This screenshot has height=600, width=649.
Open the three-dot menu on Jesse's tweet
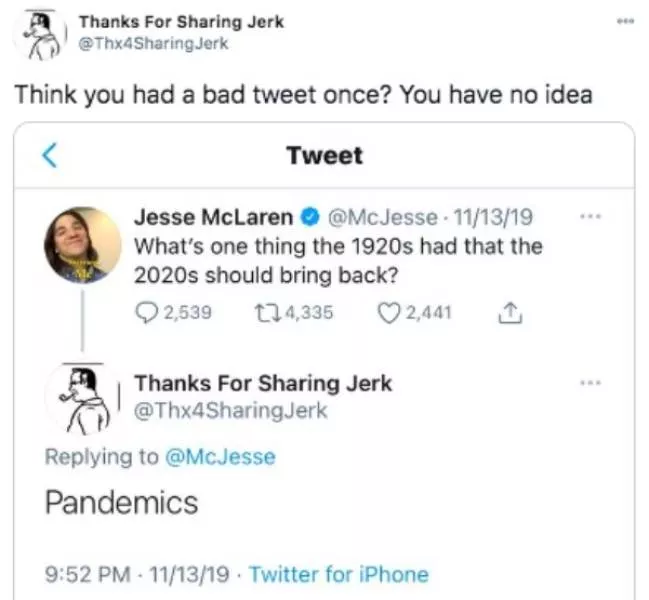[x=592, y=217]
